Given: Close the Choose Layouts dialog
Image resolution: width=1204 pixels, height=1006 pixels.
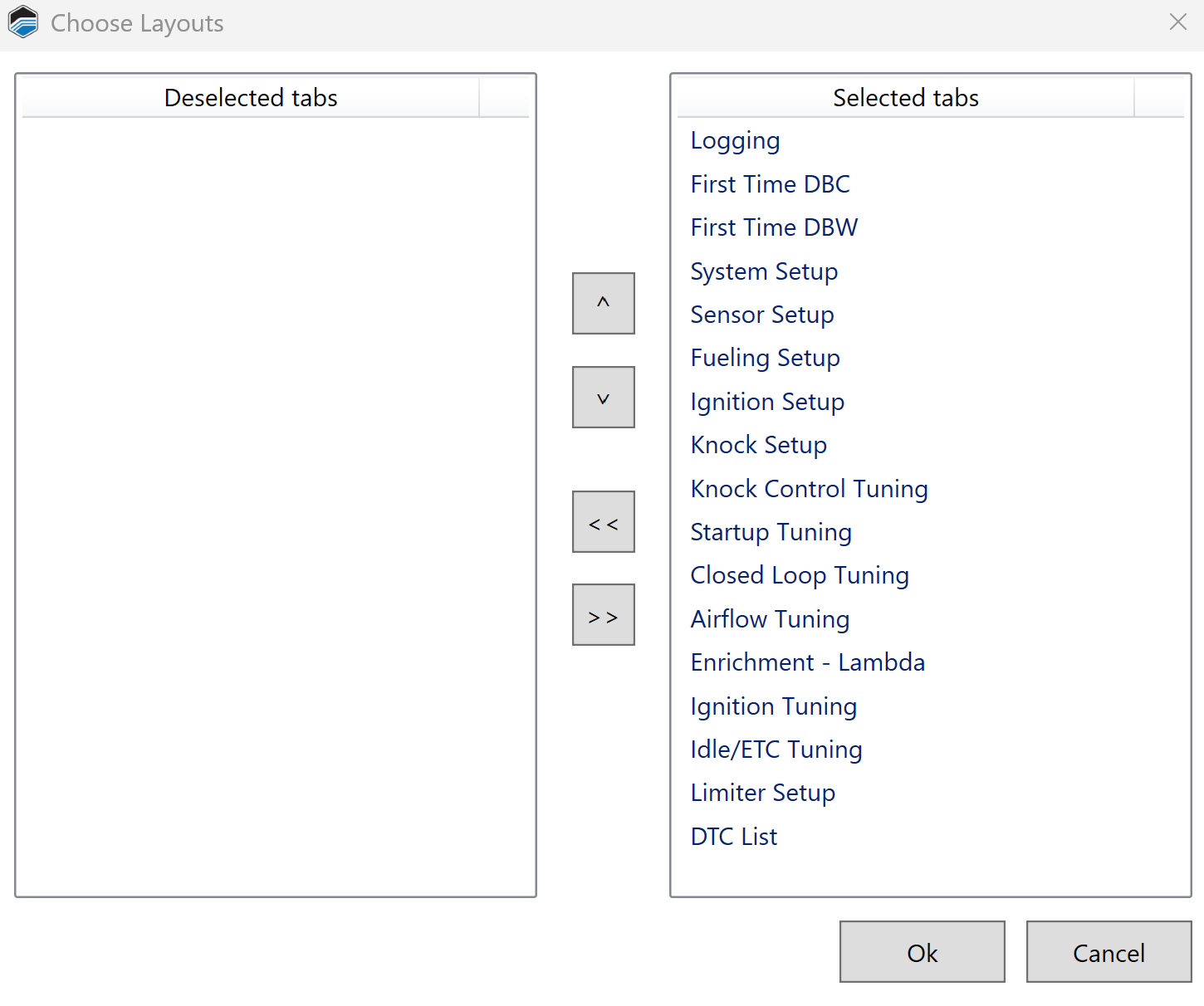Looking at the screenshot, I should pos(1177,22).
